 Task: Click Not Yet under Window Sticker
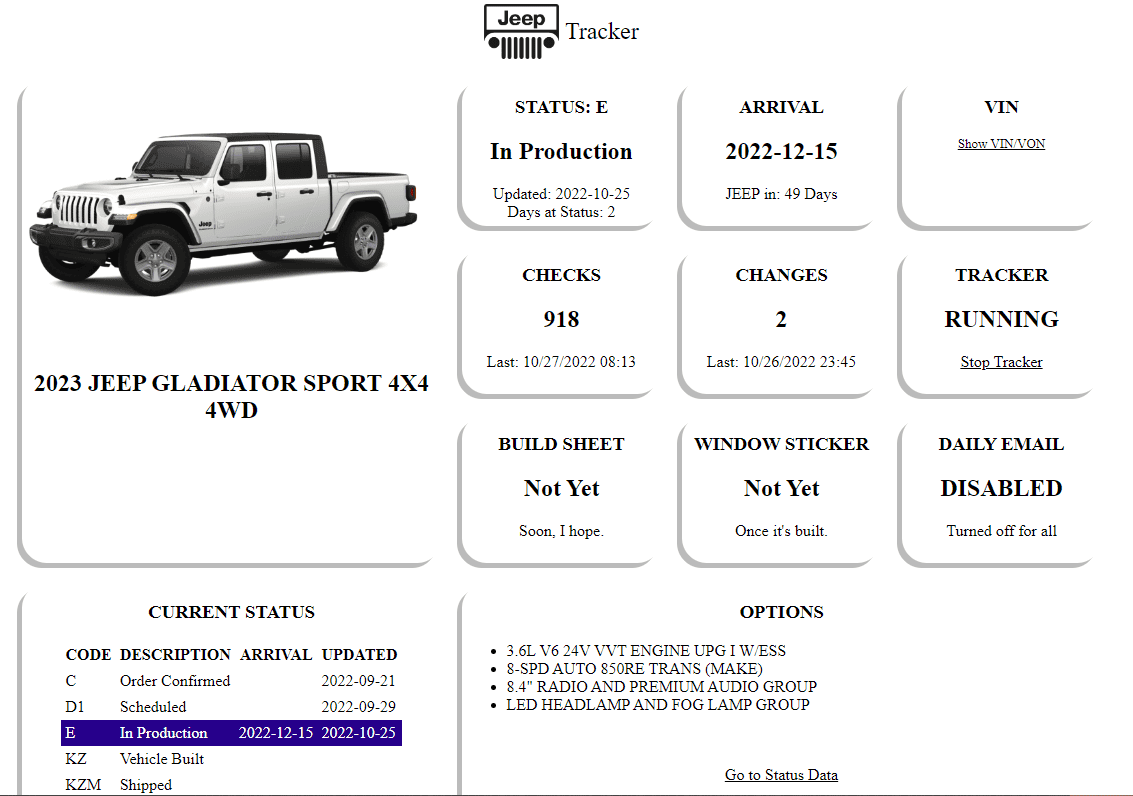tap(781, 488)
